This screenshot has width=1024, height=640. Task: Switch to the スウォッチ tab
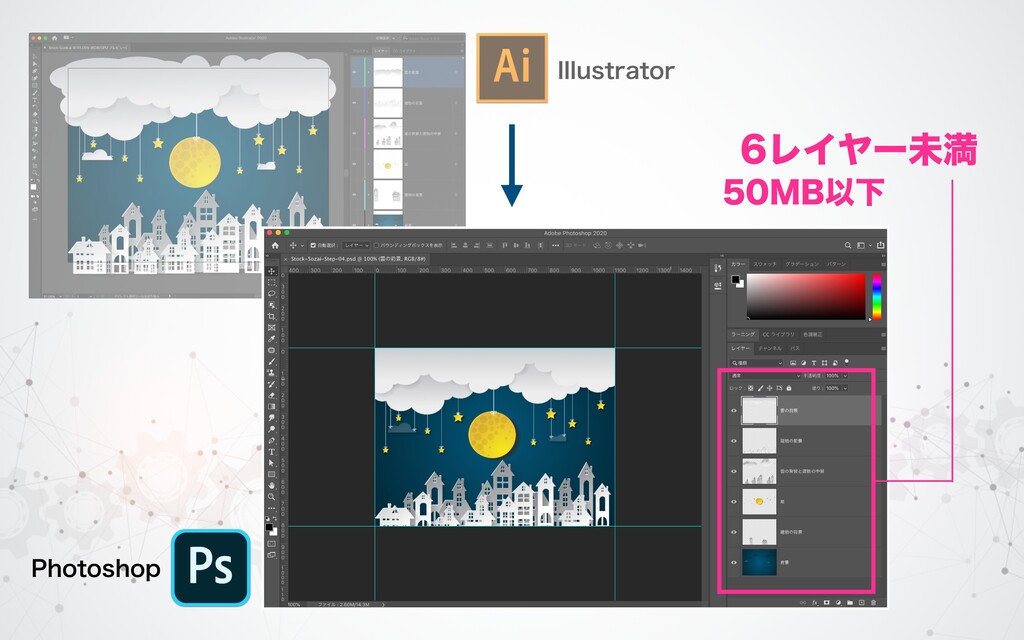point(765,264)
